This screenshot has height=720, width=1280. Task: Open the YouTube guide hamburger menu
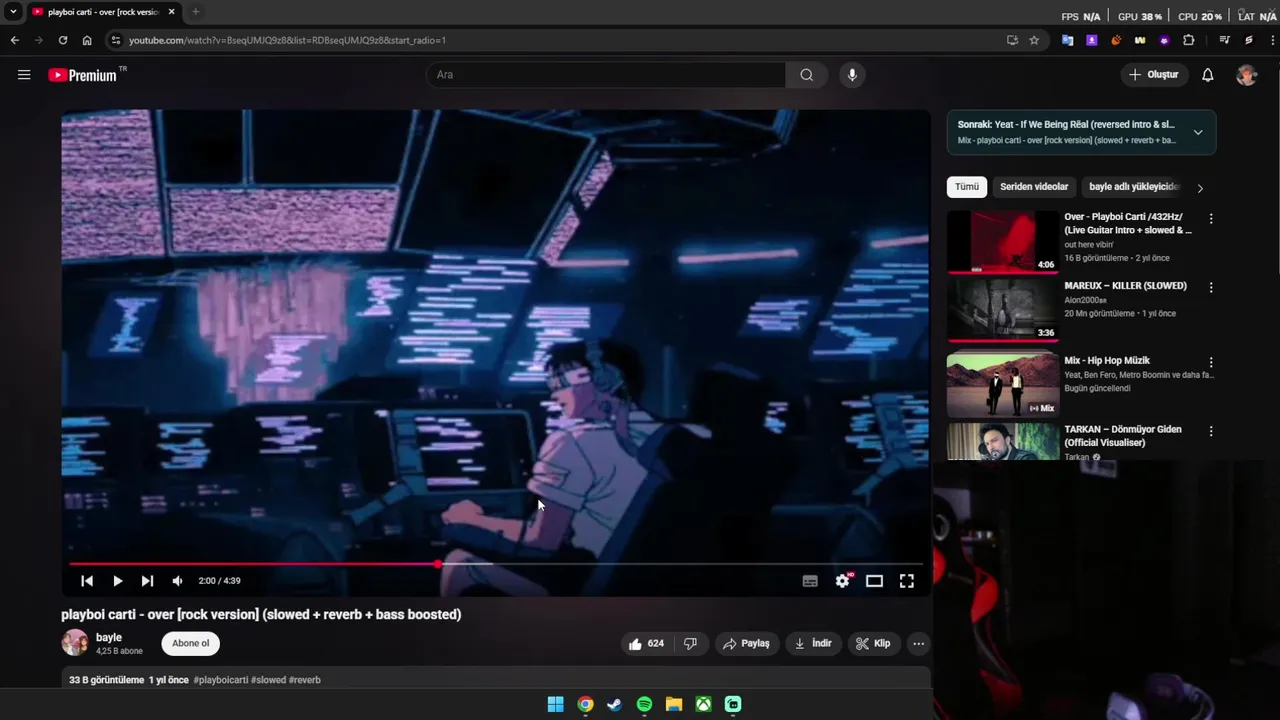click(24, 75)
